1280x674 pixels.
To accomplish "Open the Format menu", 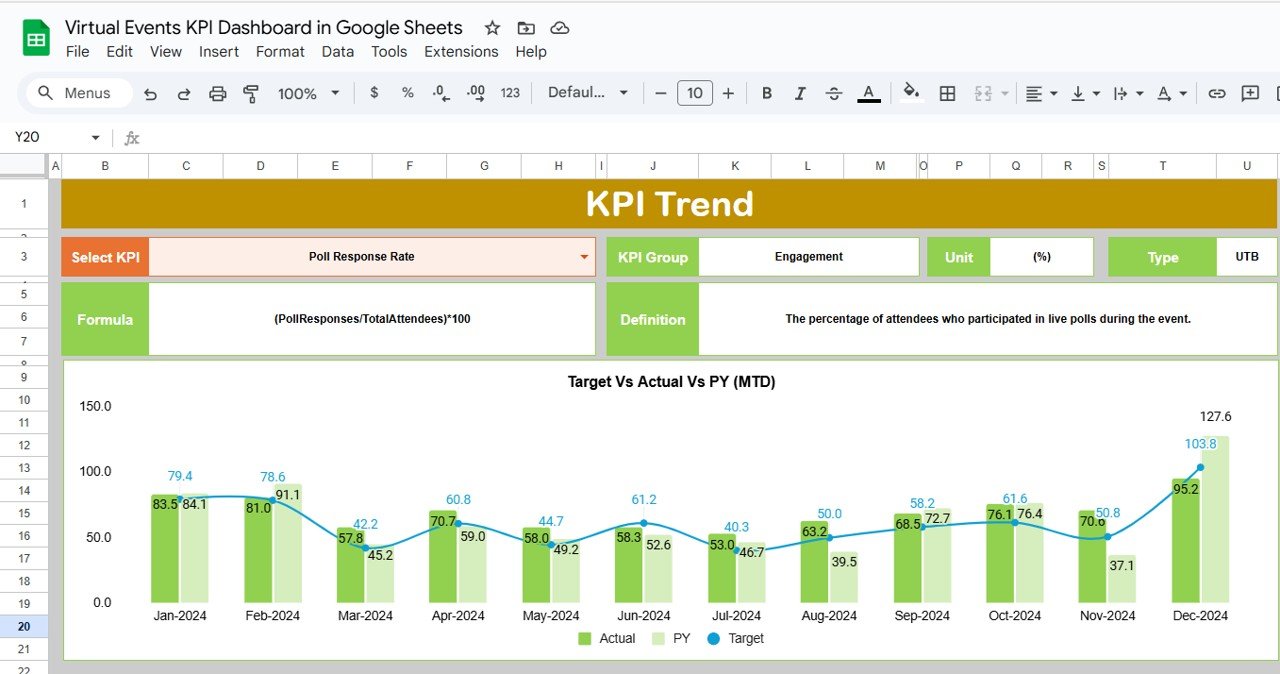I will point(280,51).
